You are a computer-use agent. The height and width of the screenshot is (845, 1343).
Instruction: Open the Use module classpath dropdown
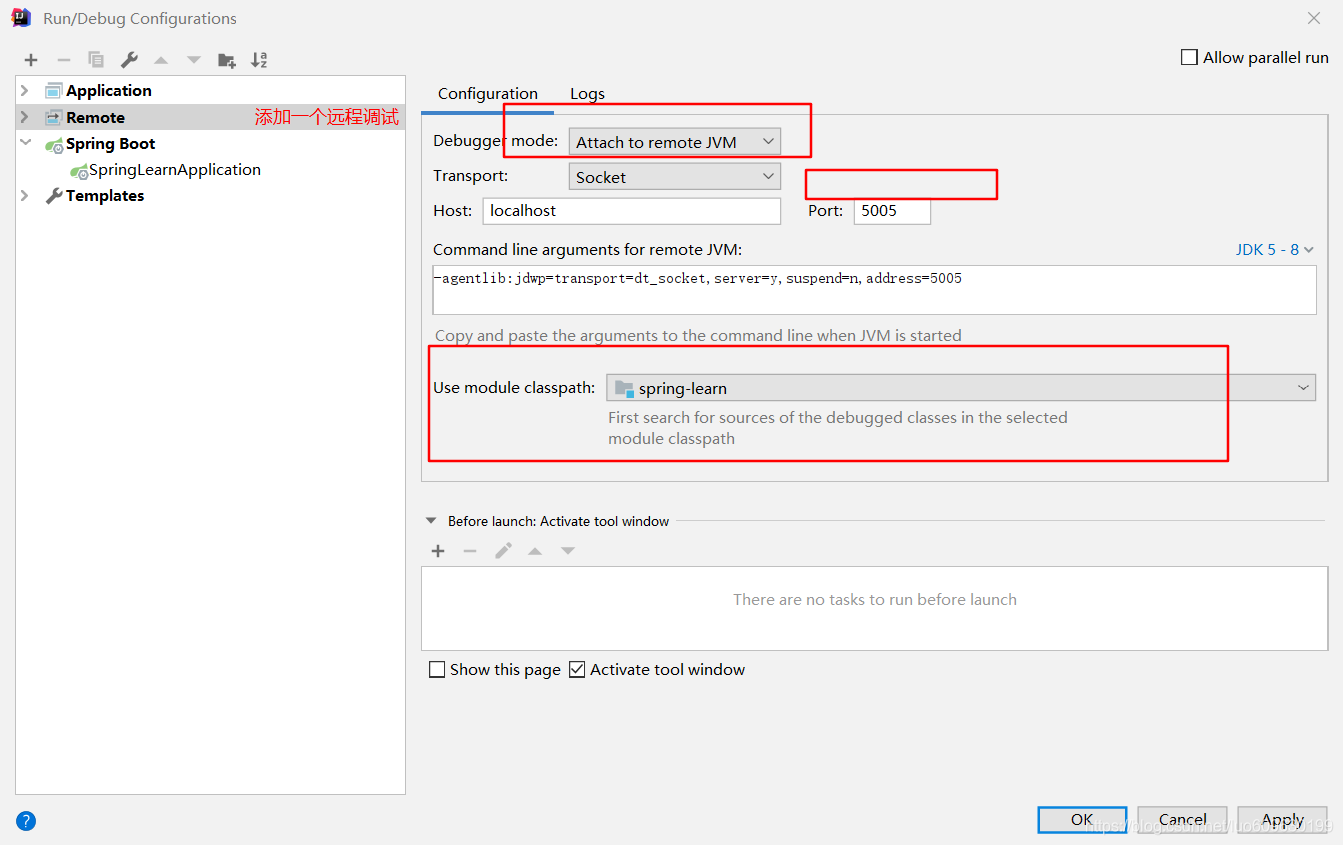[x=961, y=388]
